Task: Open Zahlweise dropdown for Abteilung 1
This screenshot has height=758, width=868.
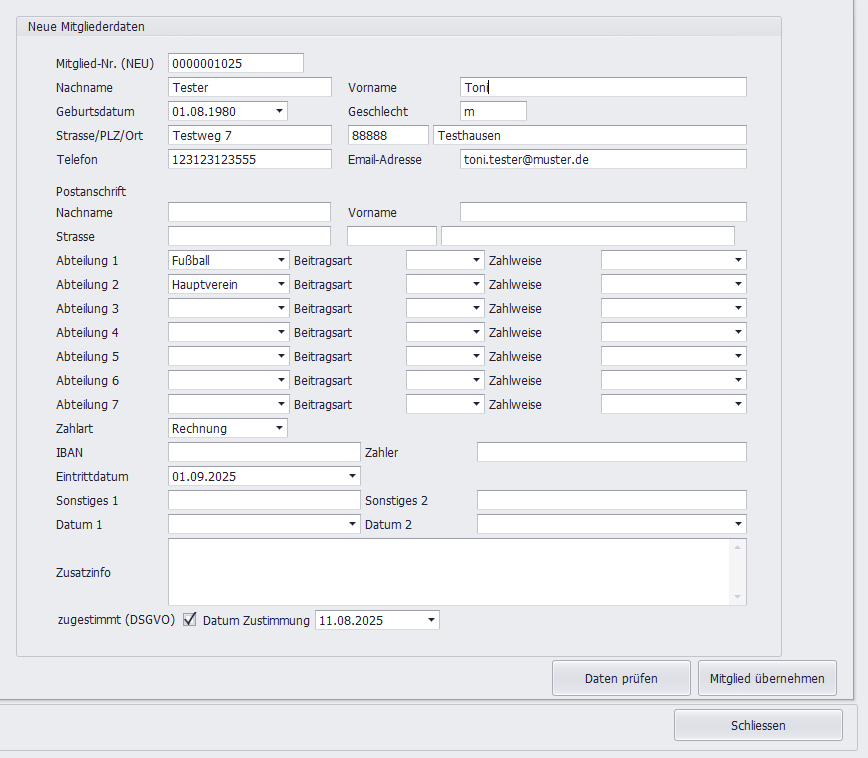Action: pyautogui.click(x=738, y=260)
